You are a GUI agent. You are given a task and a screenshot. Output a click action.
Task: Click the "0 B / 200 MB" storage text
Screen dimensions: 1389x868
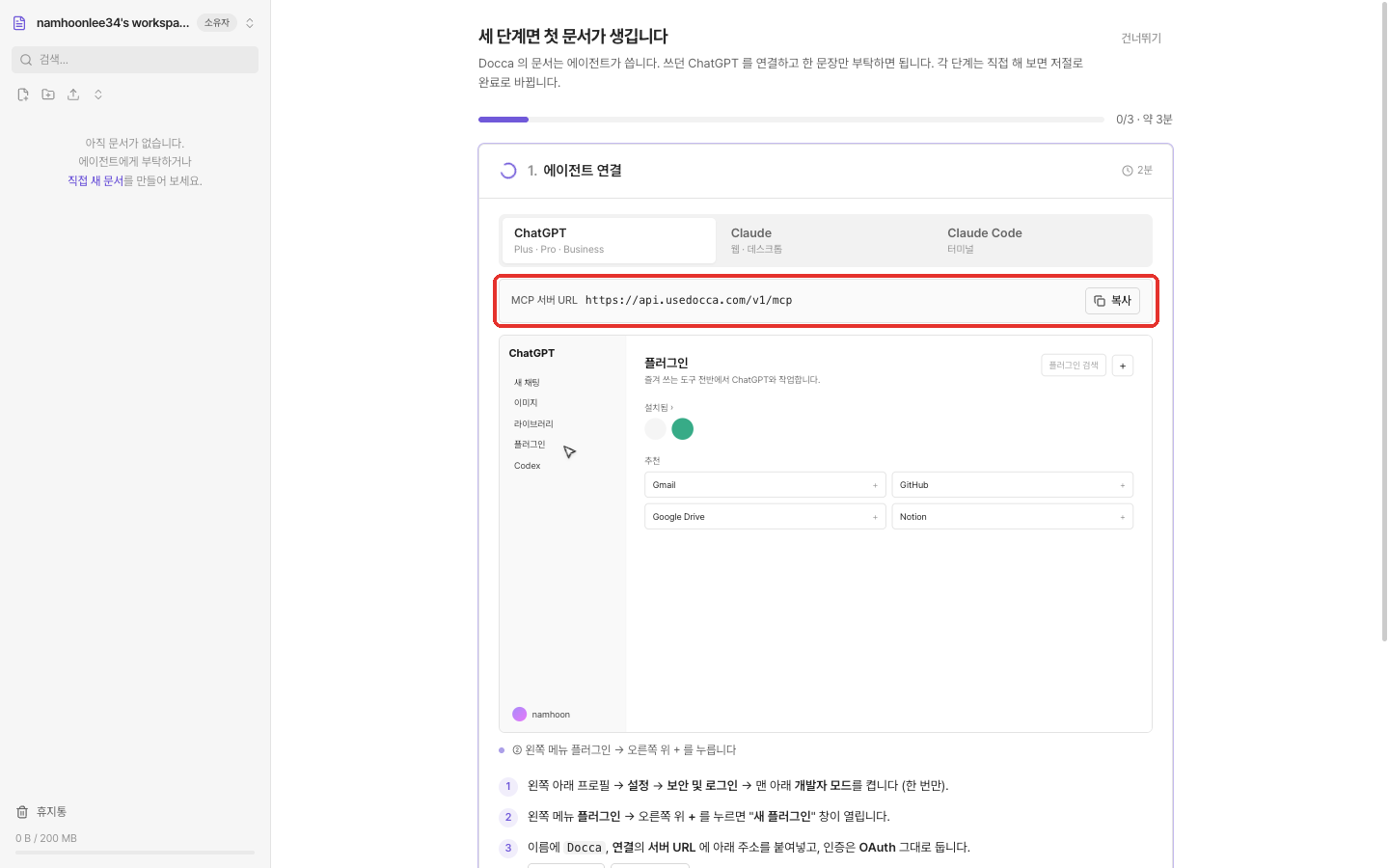click(46, 838)
